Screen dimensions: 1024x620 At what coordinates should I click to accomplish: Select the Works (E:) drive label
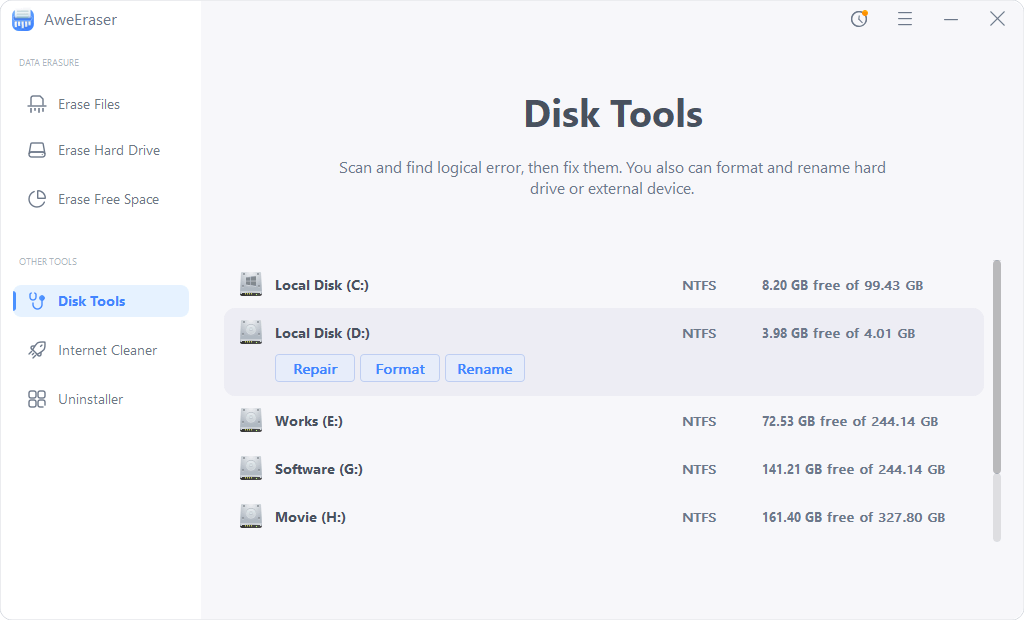(x=309, y=421)
